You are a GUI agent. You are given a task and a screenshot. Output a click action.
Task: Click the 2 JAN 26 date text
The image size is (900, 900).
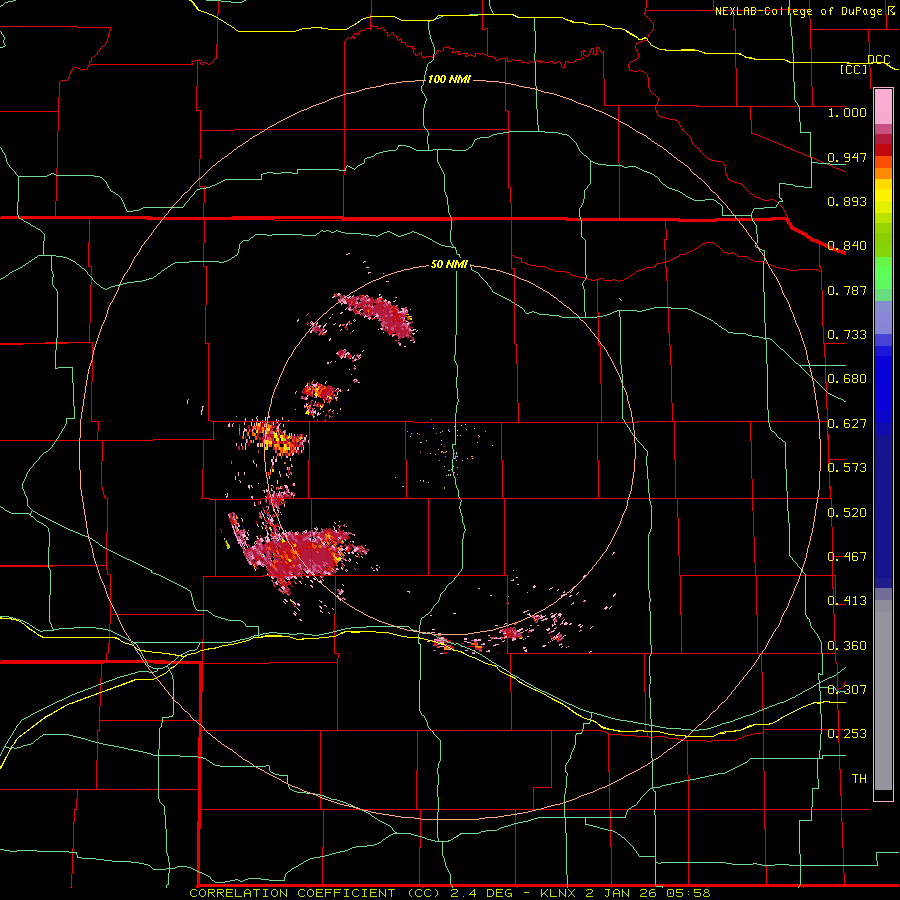620,893
